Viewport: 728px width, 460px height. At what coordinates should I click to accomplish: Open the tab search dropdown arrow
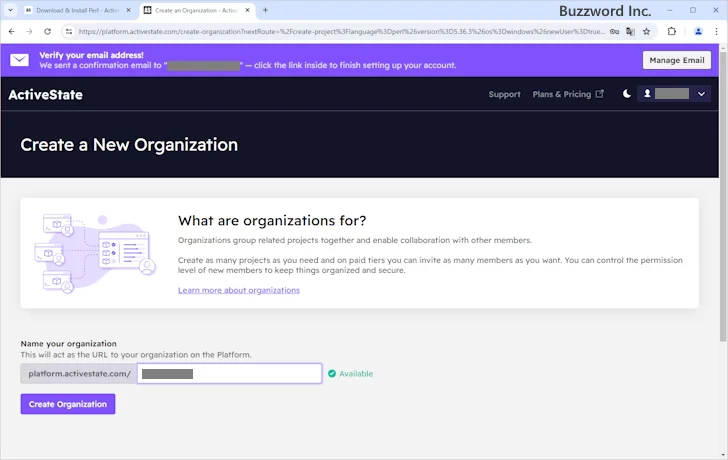tap(10, 10)
